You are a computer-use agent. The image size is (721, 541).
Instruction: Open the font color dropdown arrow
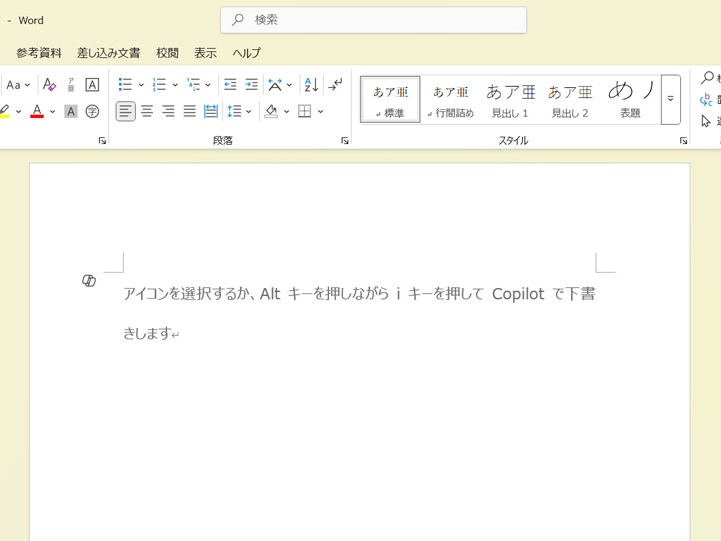[x=52, y=112]
